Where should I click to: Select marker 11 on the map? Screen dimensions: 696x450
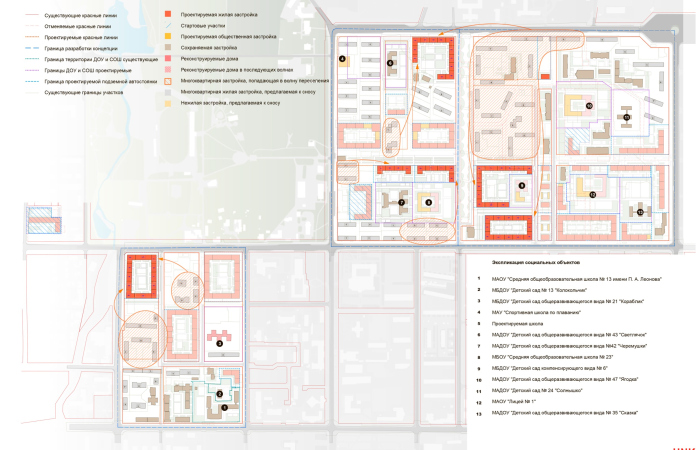point(626,117)
